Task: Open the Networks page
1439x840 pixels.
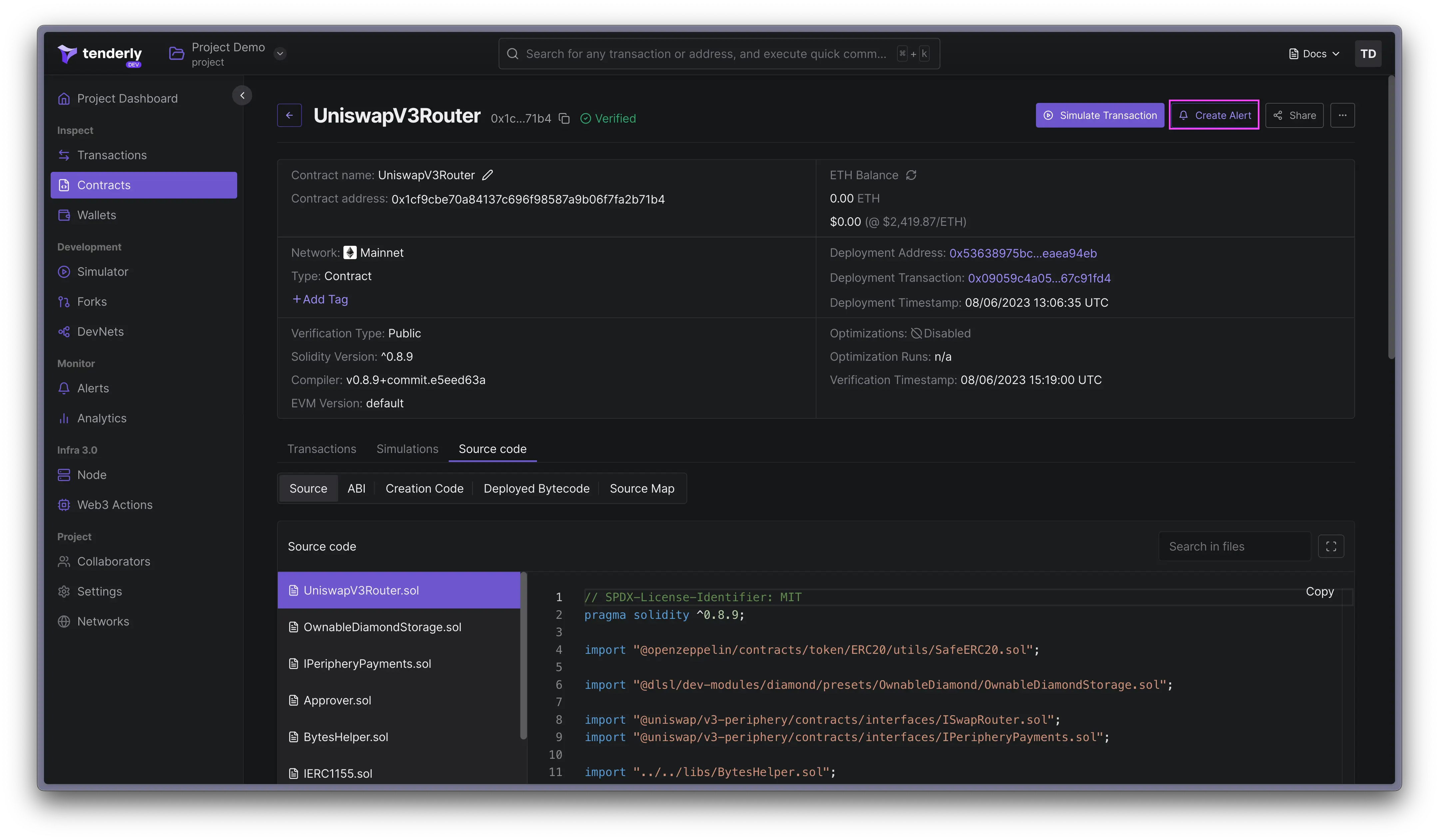Action: 144,621
